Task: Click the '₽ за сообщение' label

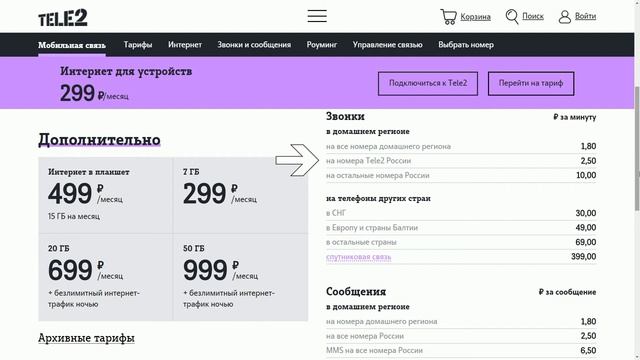Action: pyautogui.click(x=567, y=292)
